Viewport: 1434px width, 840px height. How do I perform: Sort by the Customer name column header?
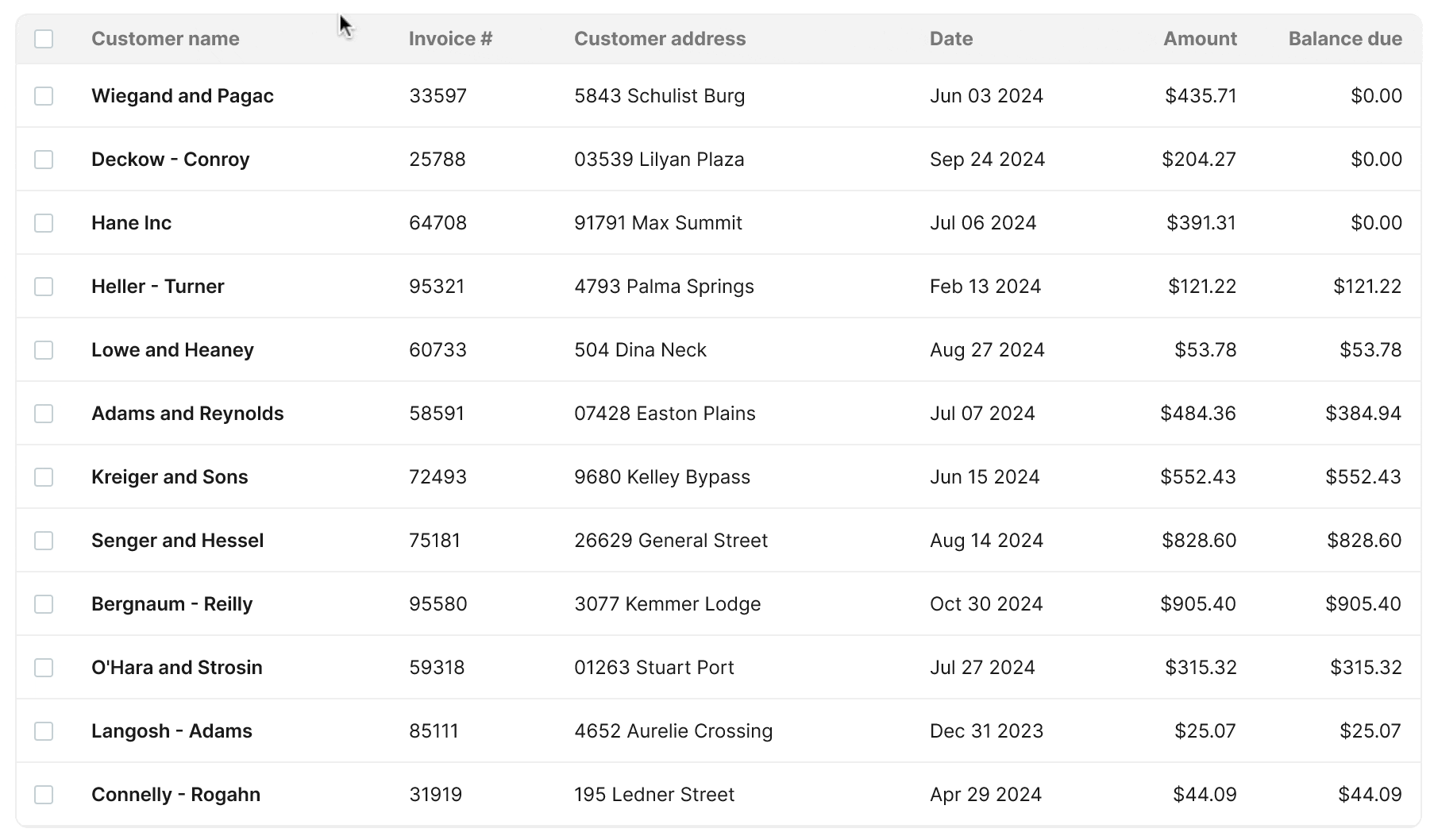[164, 38]
